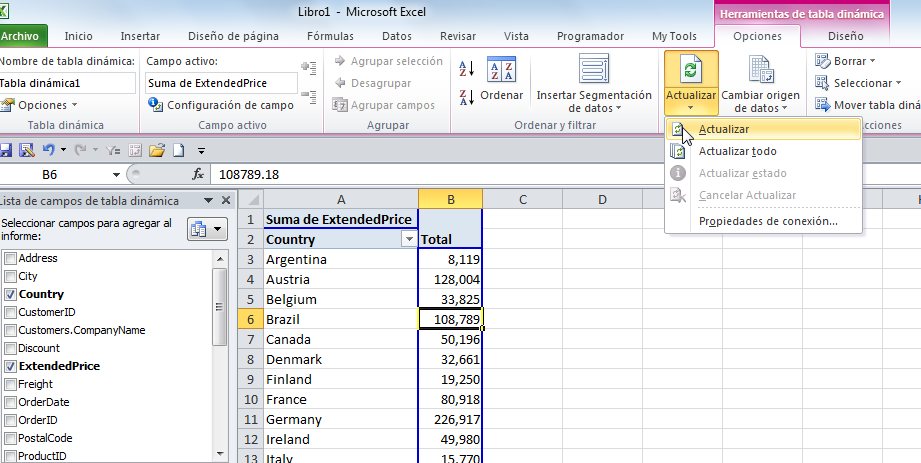Screen dimensions: 921x463
Task: Click the PivotTable form icon in quick toolbar
Action: point(135,150)
